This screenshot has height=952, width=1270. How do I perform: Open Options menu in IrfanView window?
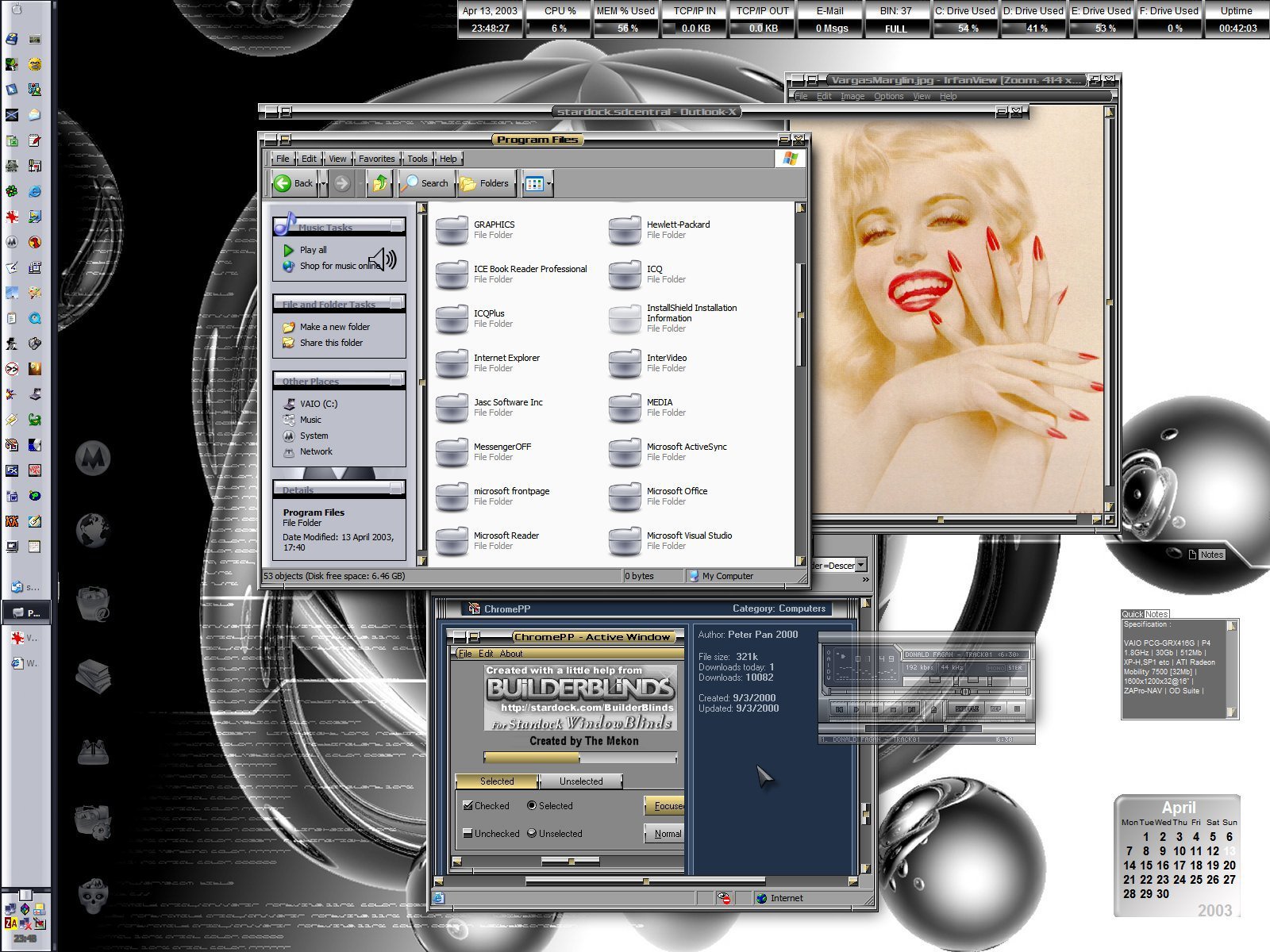pyautogui.click(x=888, y=96)
